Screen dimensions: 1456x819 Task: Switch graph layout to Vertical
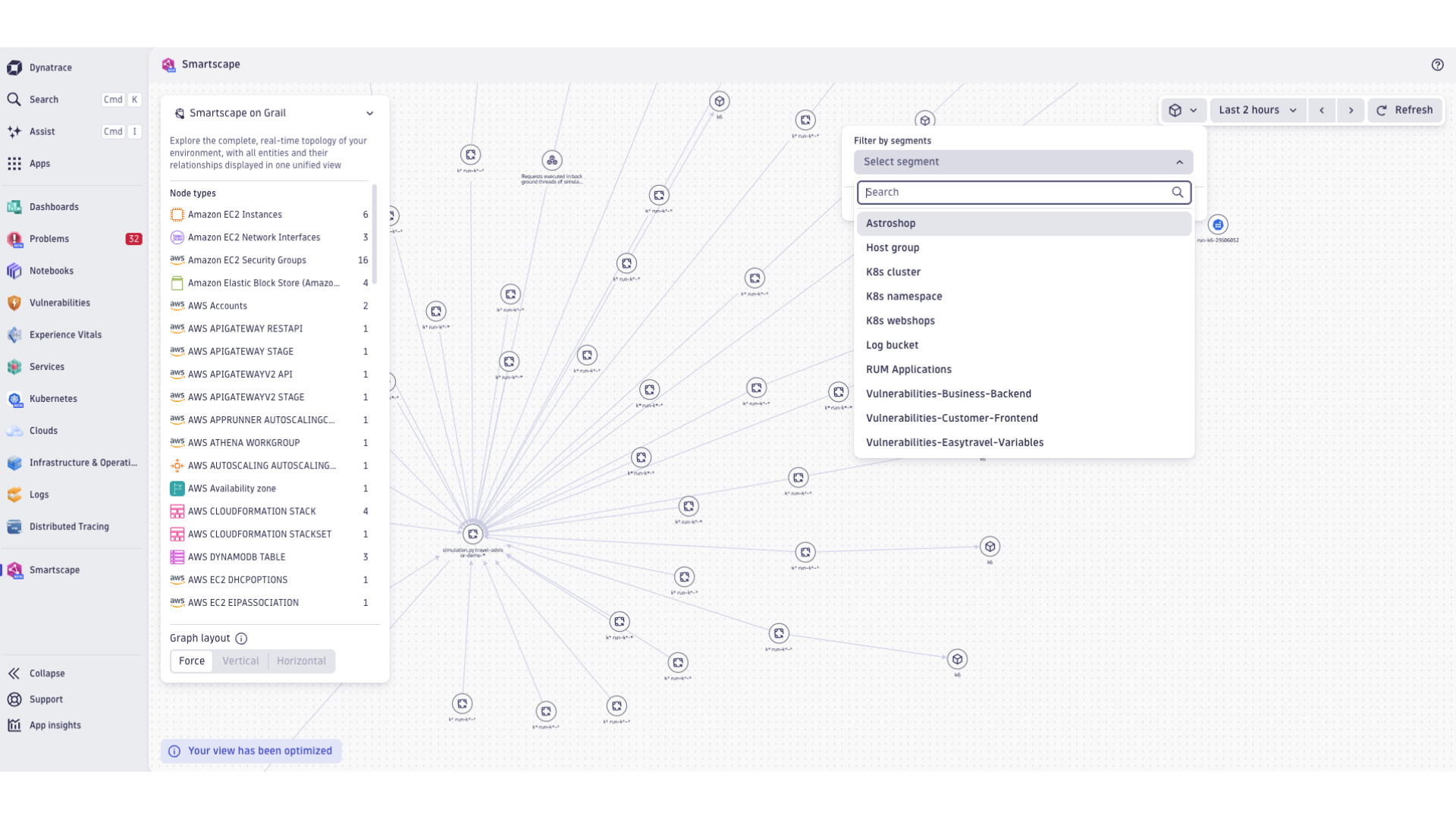pos(240,661)
